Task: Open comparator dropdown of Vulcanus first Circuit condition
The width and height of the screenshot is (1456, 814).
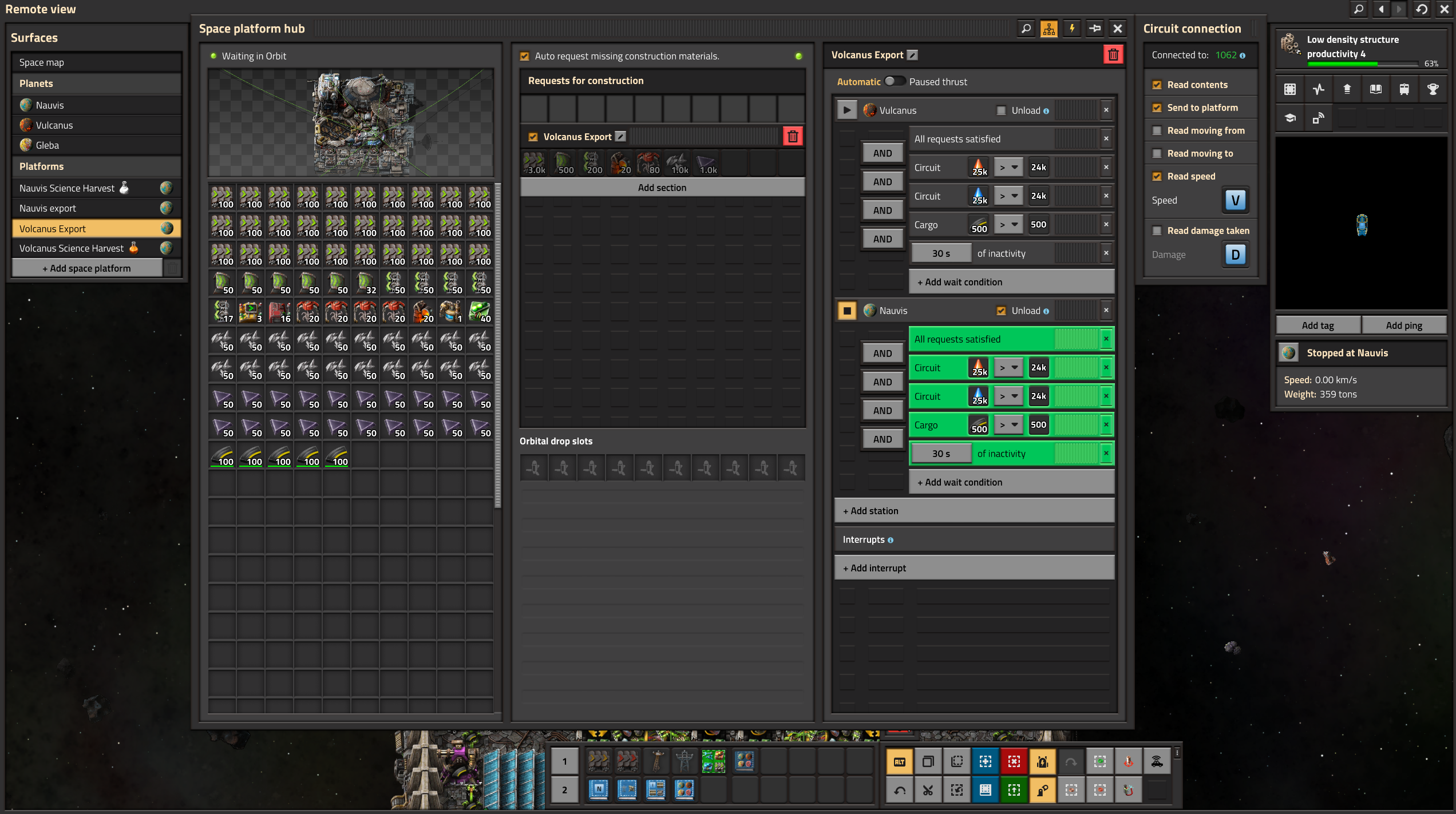Action: (1008, 167)
